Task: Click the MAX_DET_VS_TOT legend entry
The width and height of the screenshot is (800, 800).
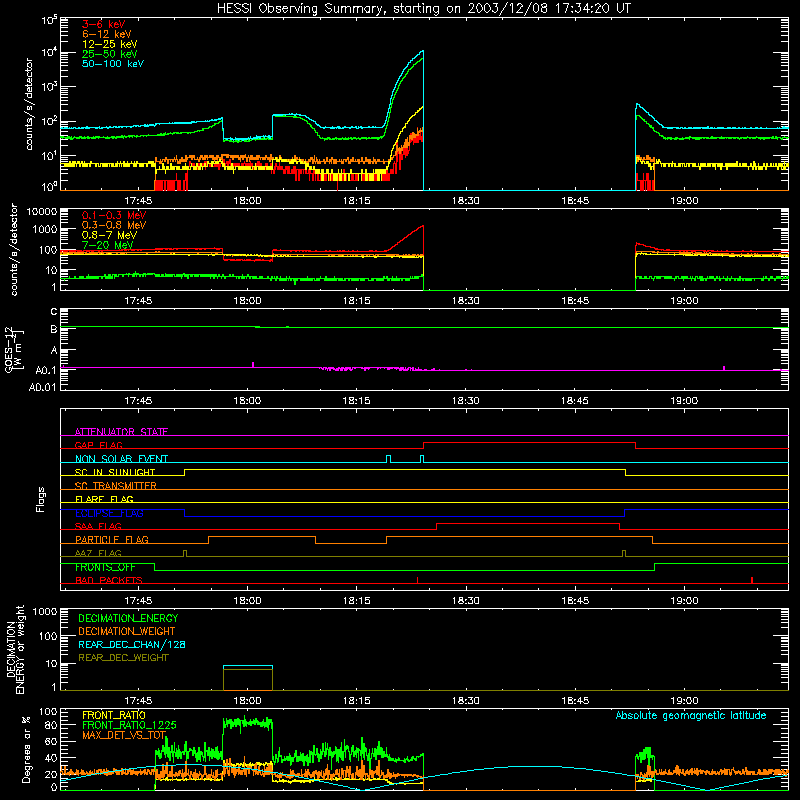Action: point(124,735)
